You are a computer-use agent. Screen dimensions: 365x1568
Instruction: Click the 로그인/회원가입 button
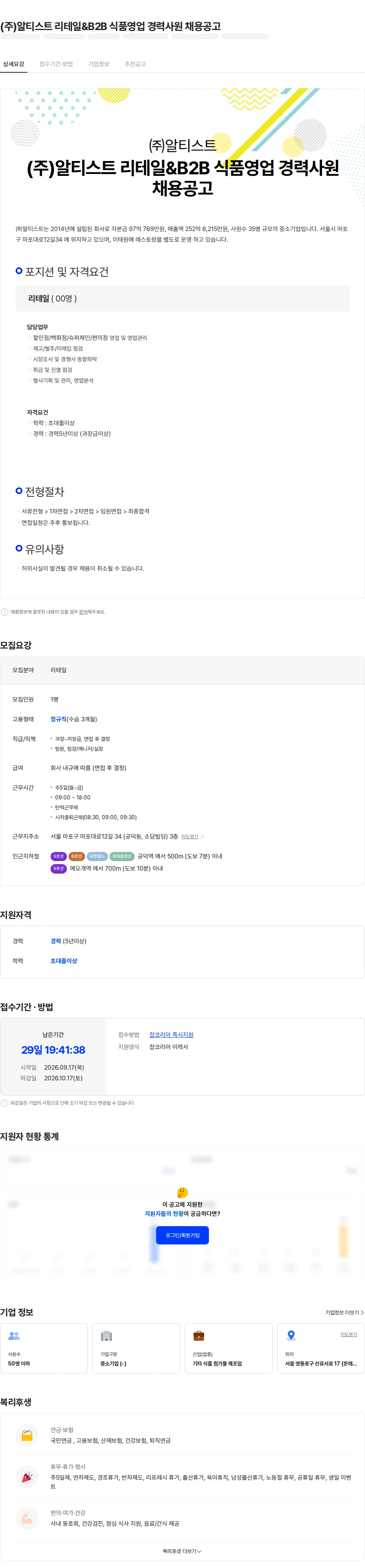pyautogui.click(x=182, y=1235)
